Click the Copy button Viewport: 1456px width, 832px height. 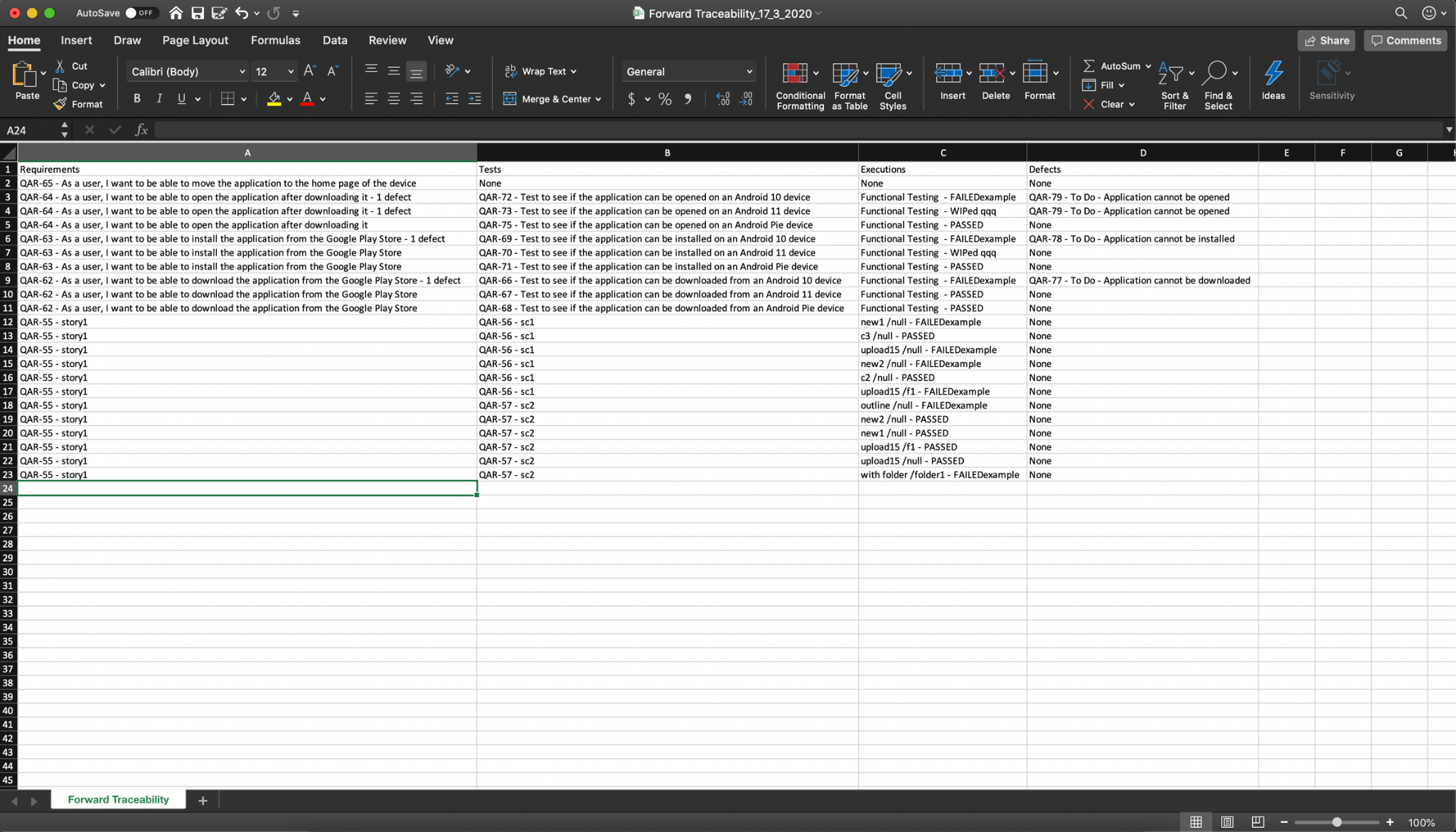click(76, 85)
